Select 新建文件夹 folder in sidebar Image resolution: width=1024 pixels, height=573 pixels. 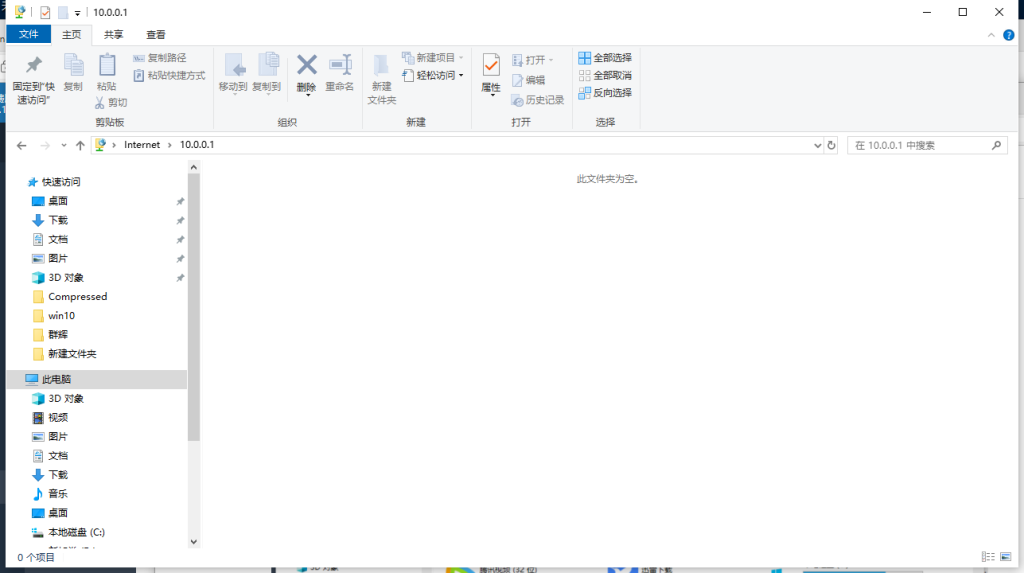72,354
